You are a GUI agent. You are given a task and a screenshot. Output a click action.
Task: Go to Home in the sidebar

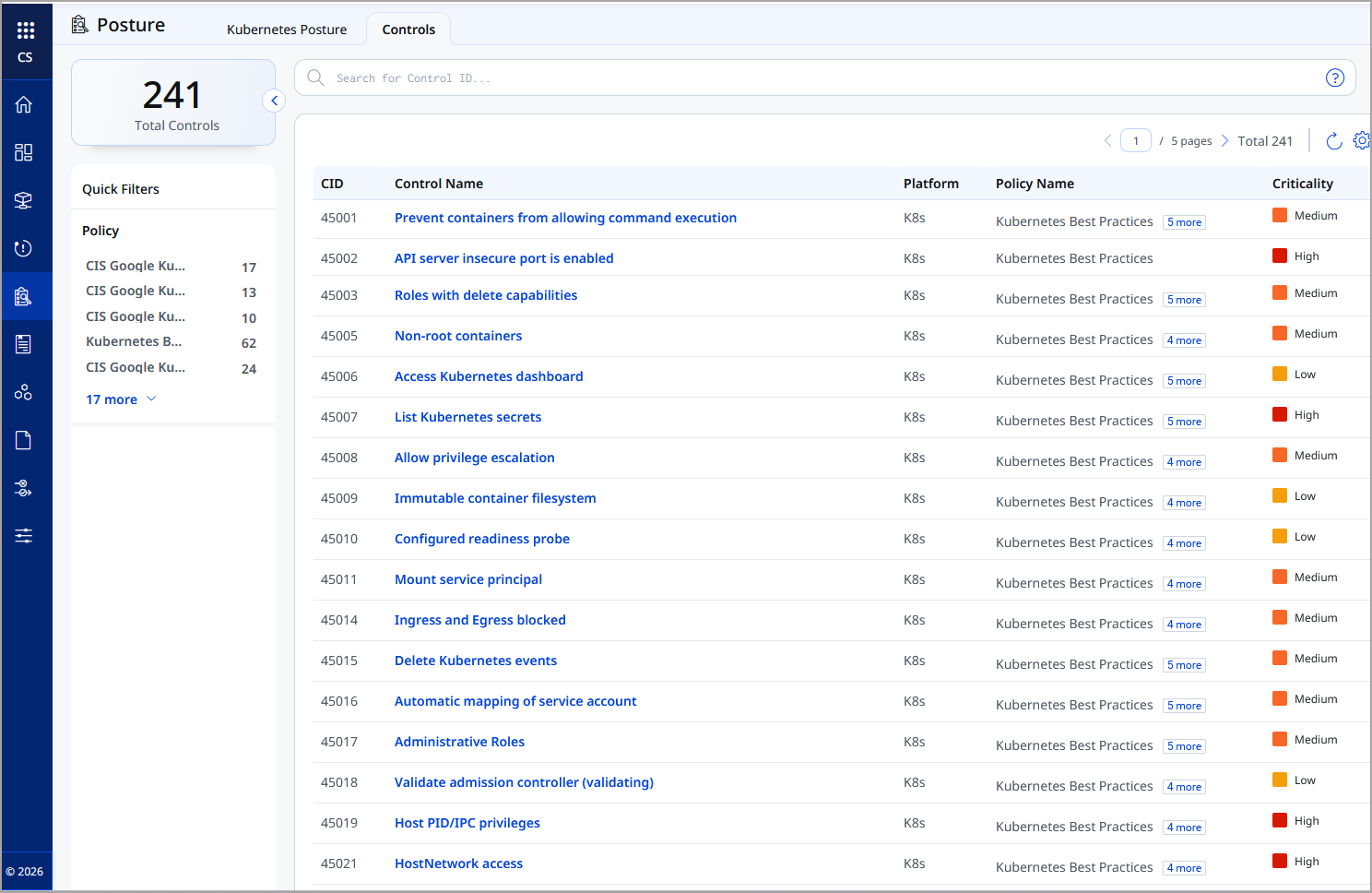tap(24, 104)
